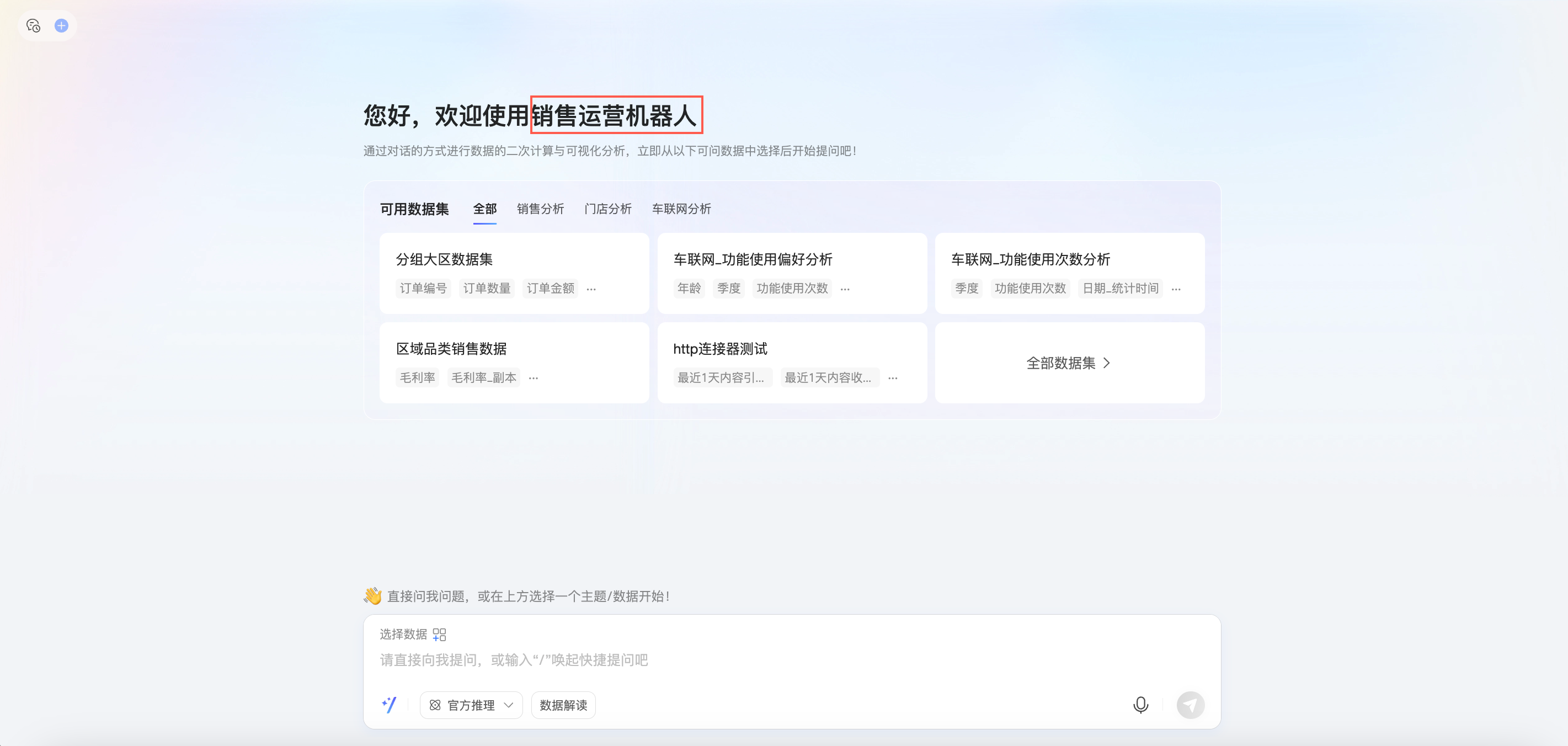Switch to the 全部 tab
This screenshot has width=1568, height=746.
click(484, 209)
